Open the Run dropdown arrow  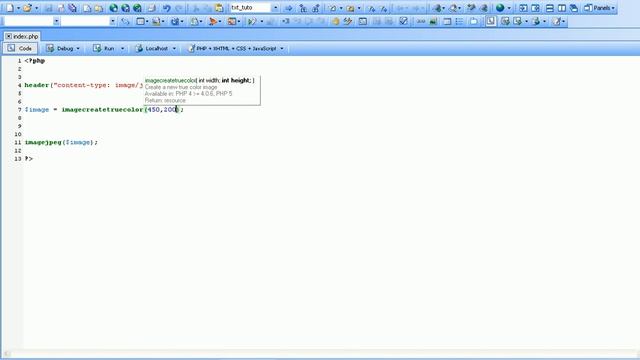122,49
